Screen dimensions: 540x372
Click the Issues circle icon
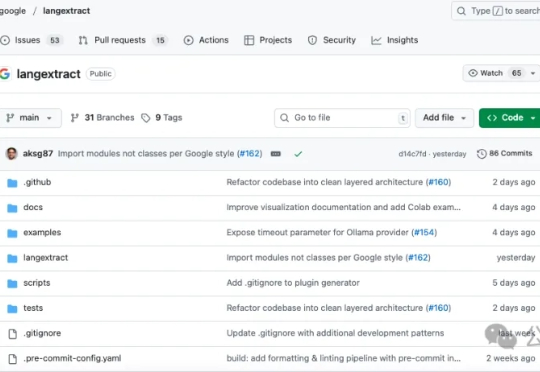(x=5, y=40)
